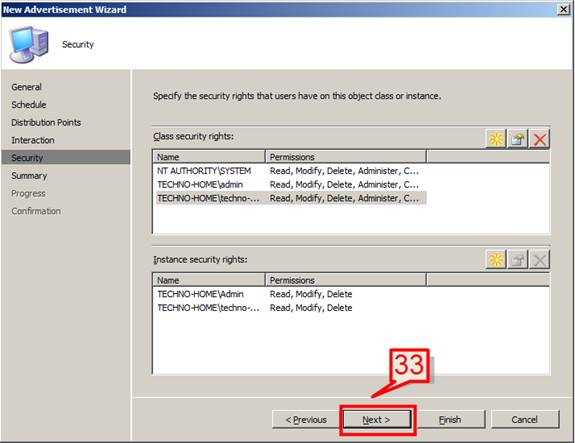Go back with the Previous button
The height and width of the screenshot is (443, 575).
pyautogui.click(x=306, y=420)
